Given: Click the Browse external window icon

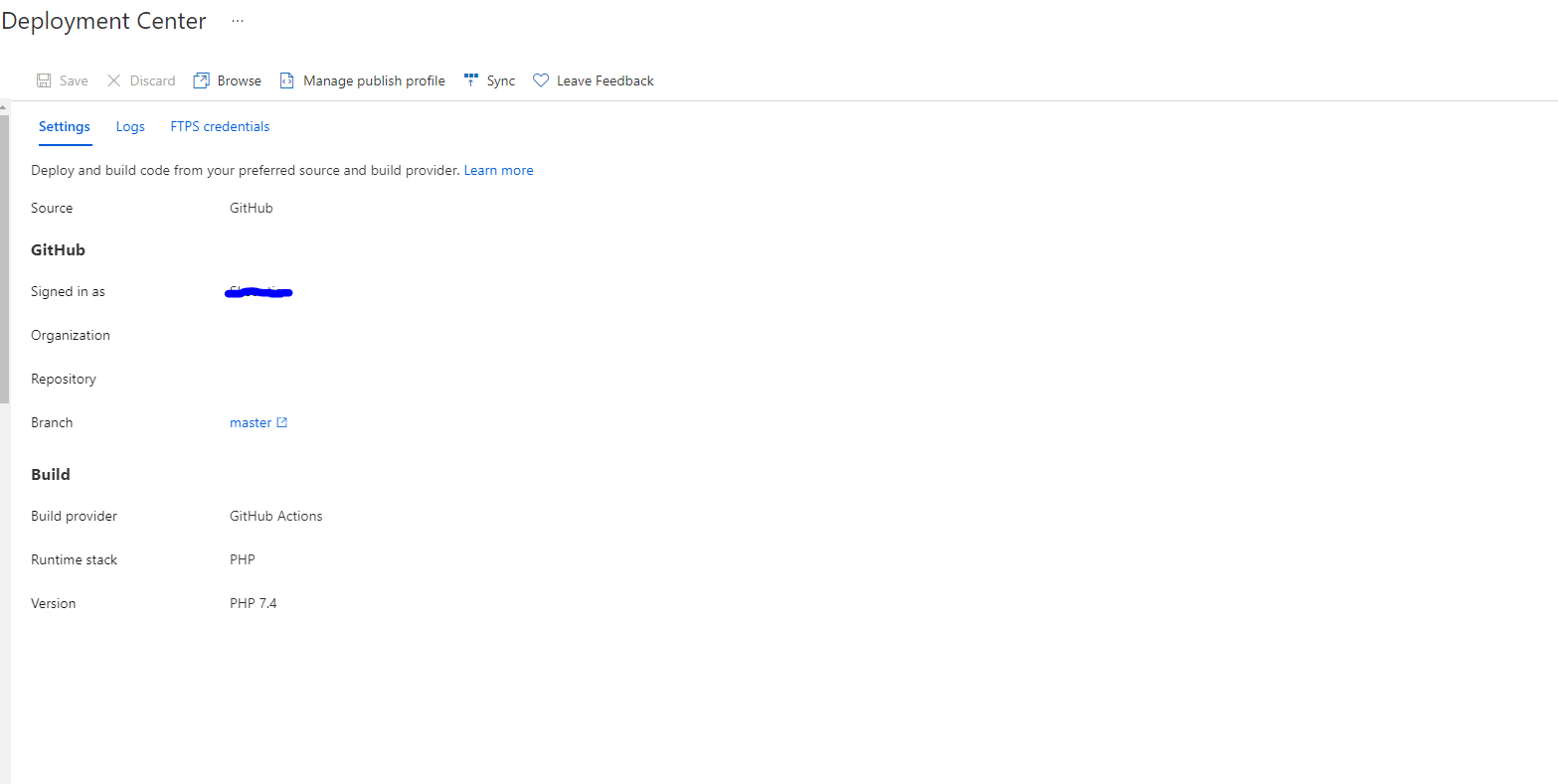Looking at the screenshot, I should point(201,80).
